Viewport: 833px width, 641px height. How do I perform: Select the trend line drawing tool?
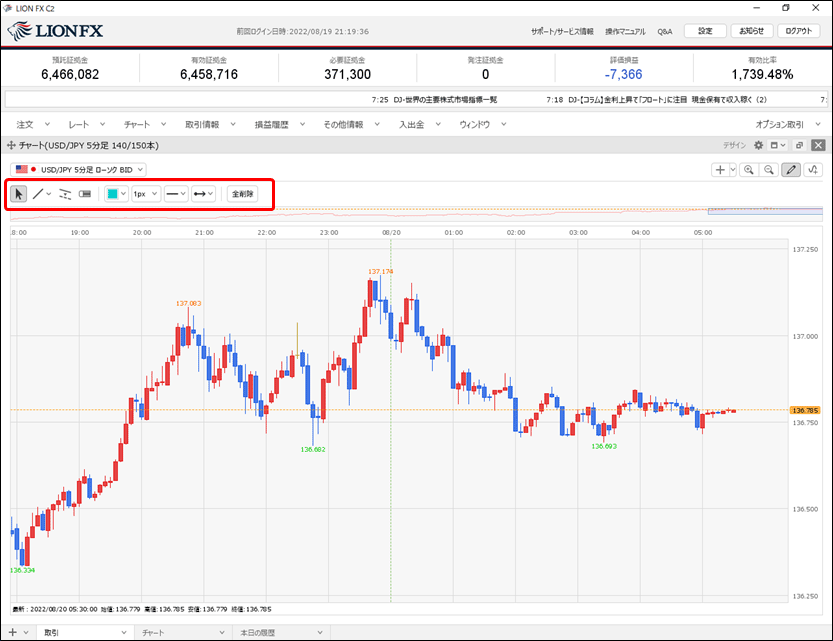[38, 194]
